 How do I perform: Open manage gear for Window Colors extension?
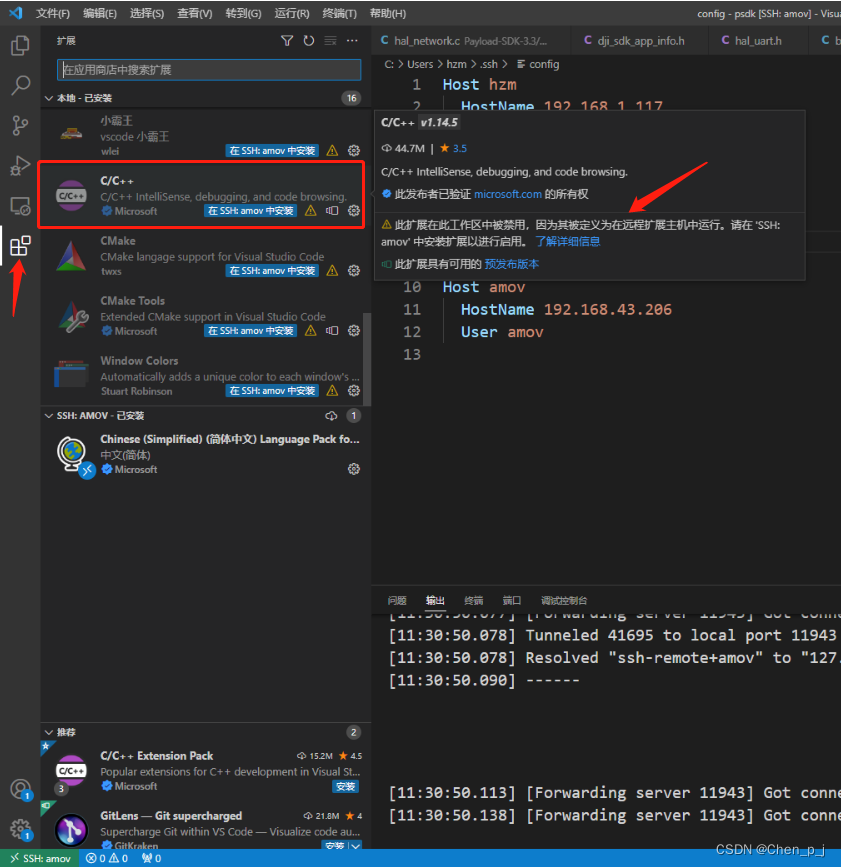point(354,390)
